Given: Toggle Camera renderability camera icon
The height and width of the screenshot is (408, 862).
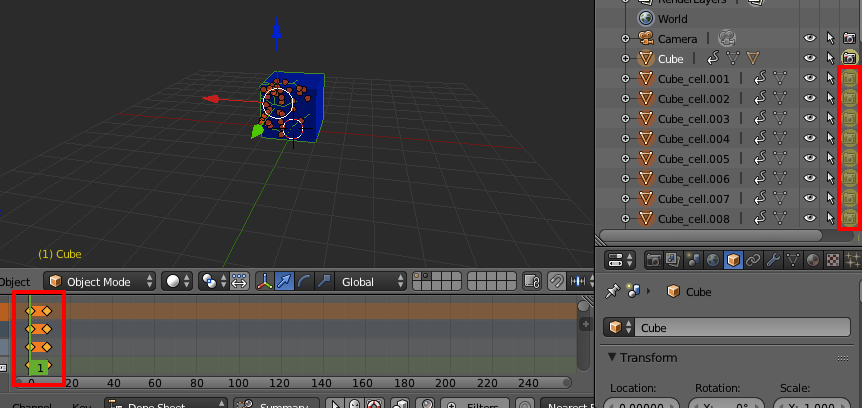Looking at the screenshot, I should pos(850,38).
